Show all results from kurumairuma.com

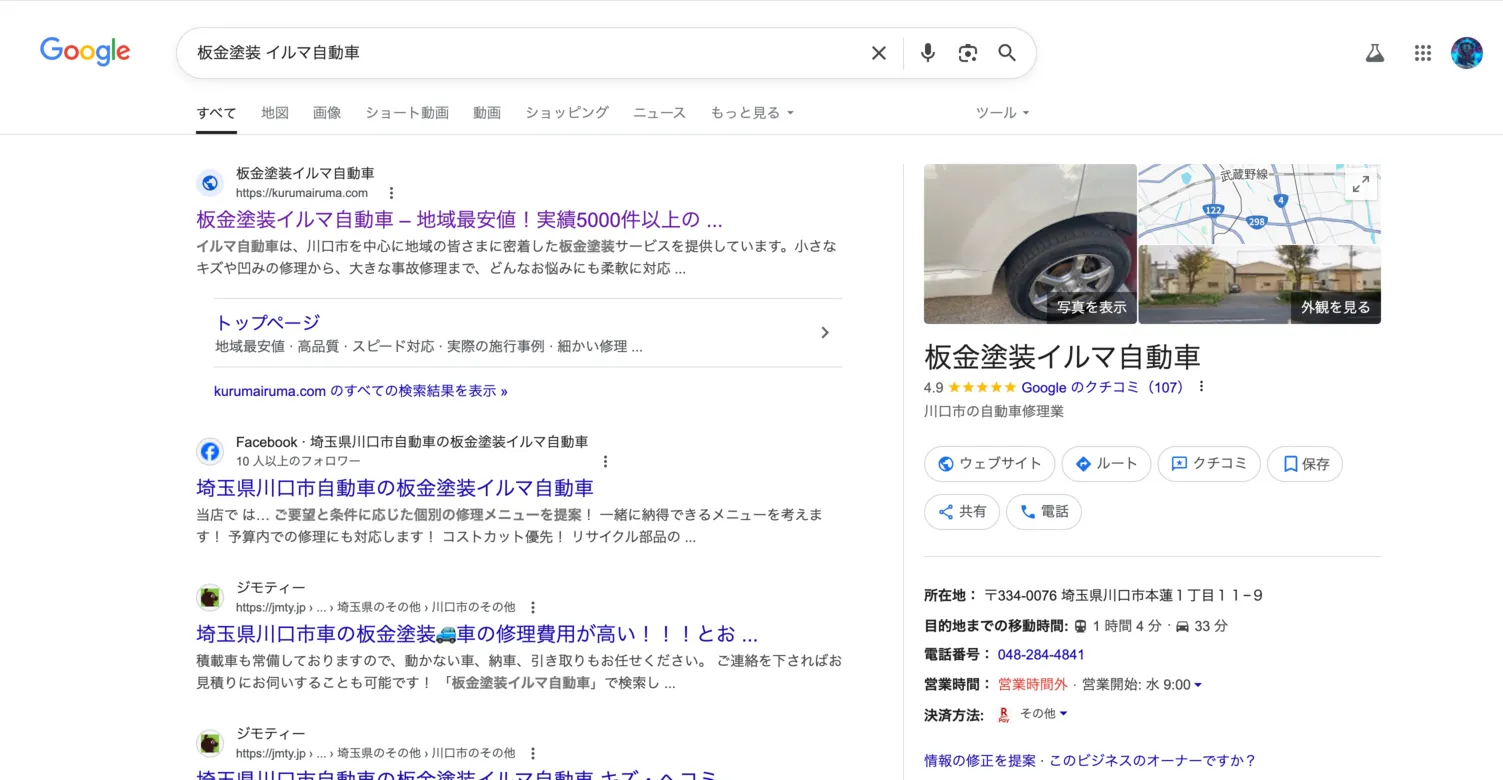(361, 391)
